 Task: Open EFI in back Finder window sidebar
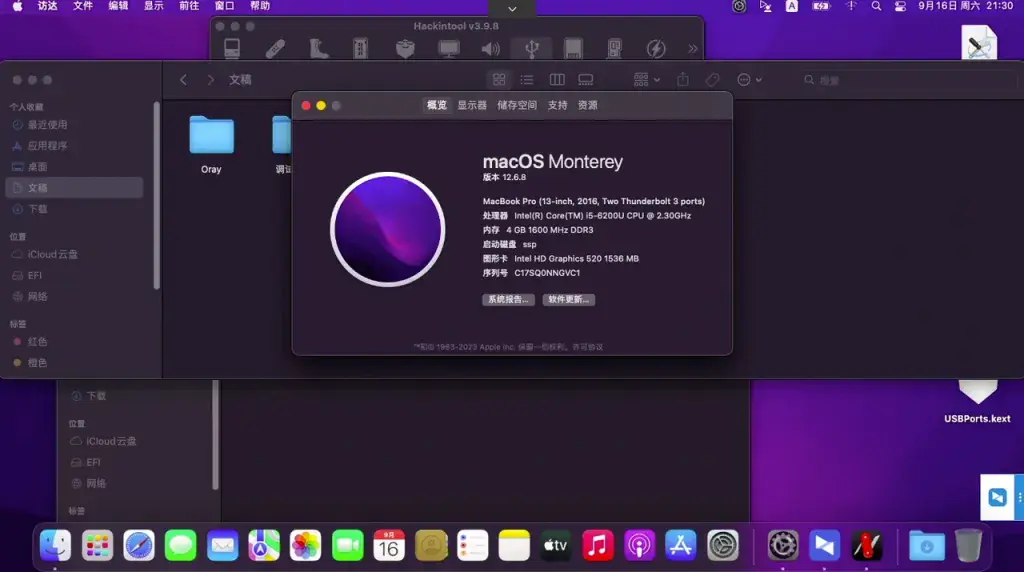tap(86, 462)
